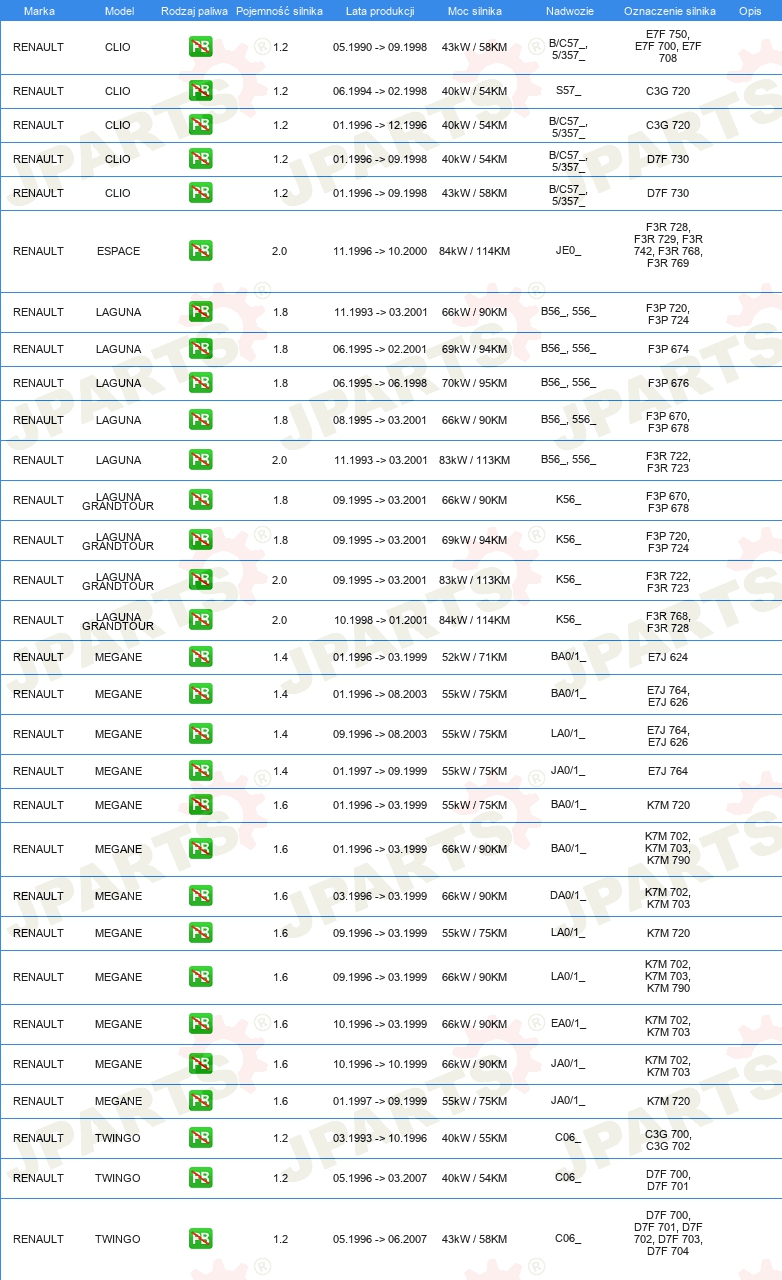This screenshot has width=782, height=1280.
Task: Click the Opis column header
Action: click(750, 10)
